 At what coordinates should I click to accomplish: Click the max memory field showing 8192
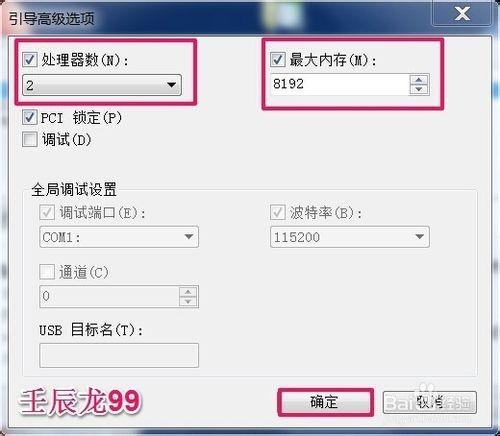pyautogui.click(x=340, y=85)
